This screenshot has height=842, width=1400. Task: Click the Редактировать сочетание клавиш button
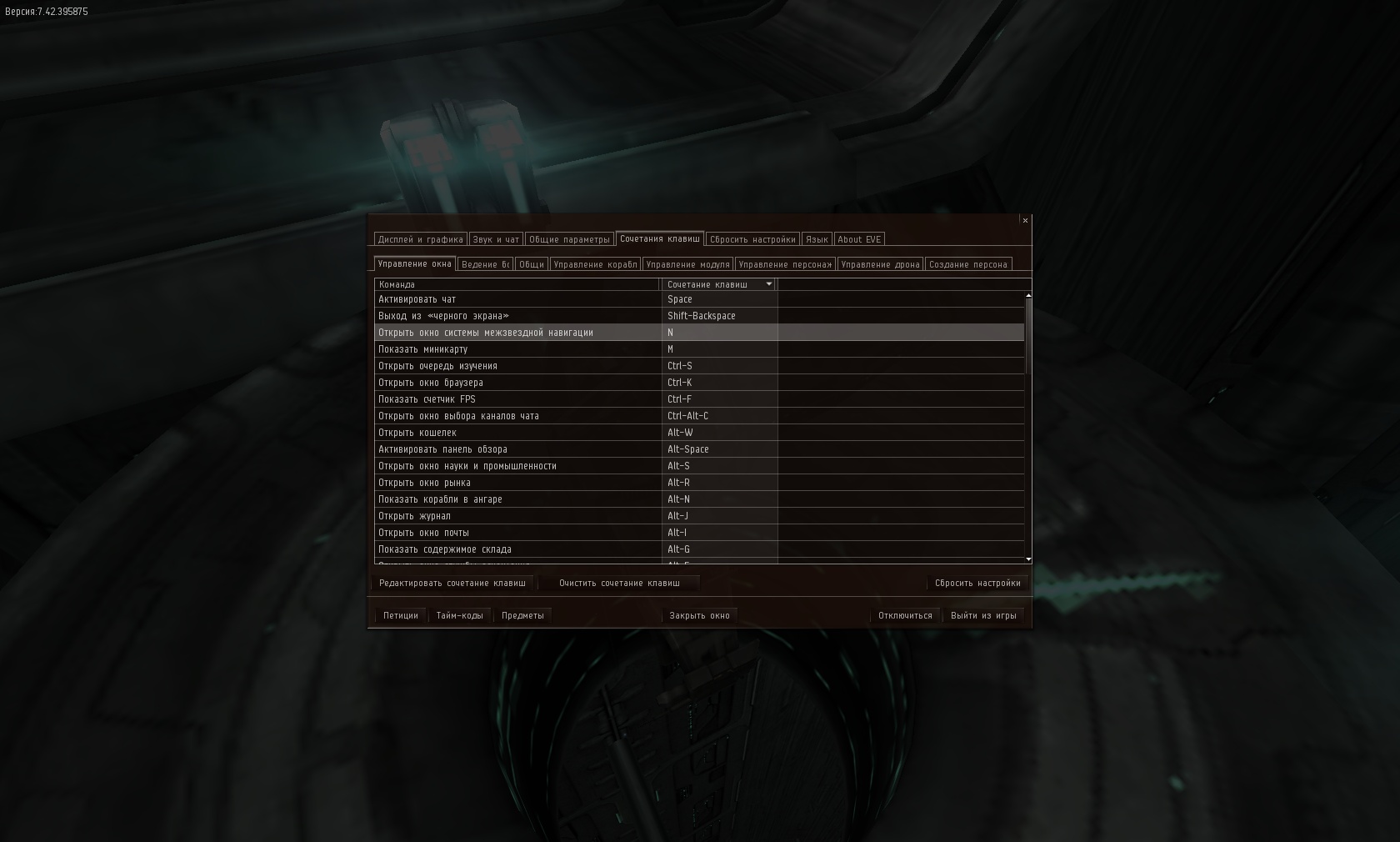pos(452,583)
